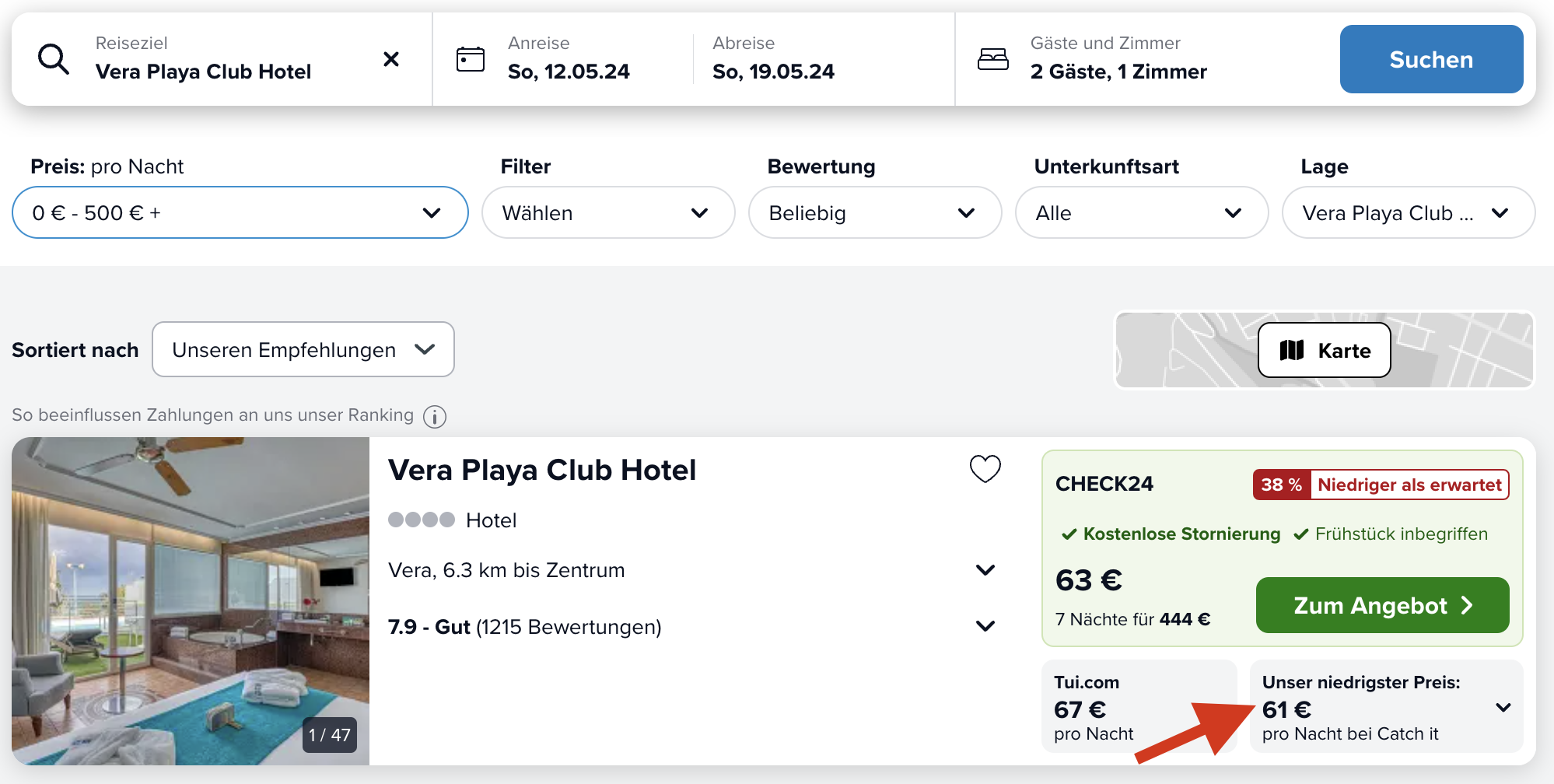
Task: Click the magnifying glass search icon
Action: point(54,59)
